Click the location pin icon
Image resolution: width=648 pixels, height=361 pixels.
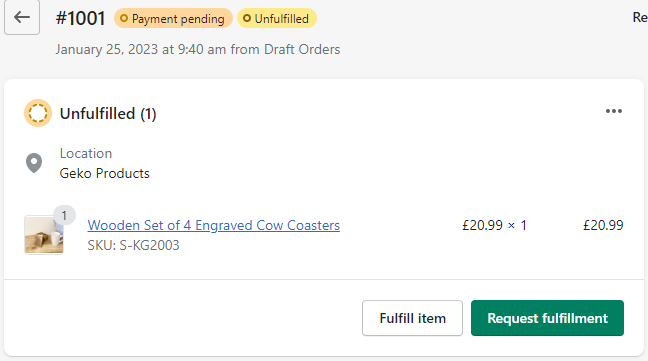tap(34, 163)
